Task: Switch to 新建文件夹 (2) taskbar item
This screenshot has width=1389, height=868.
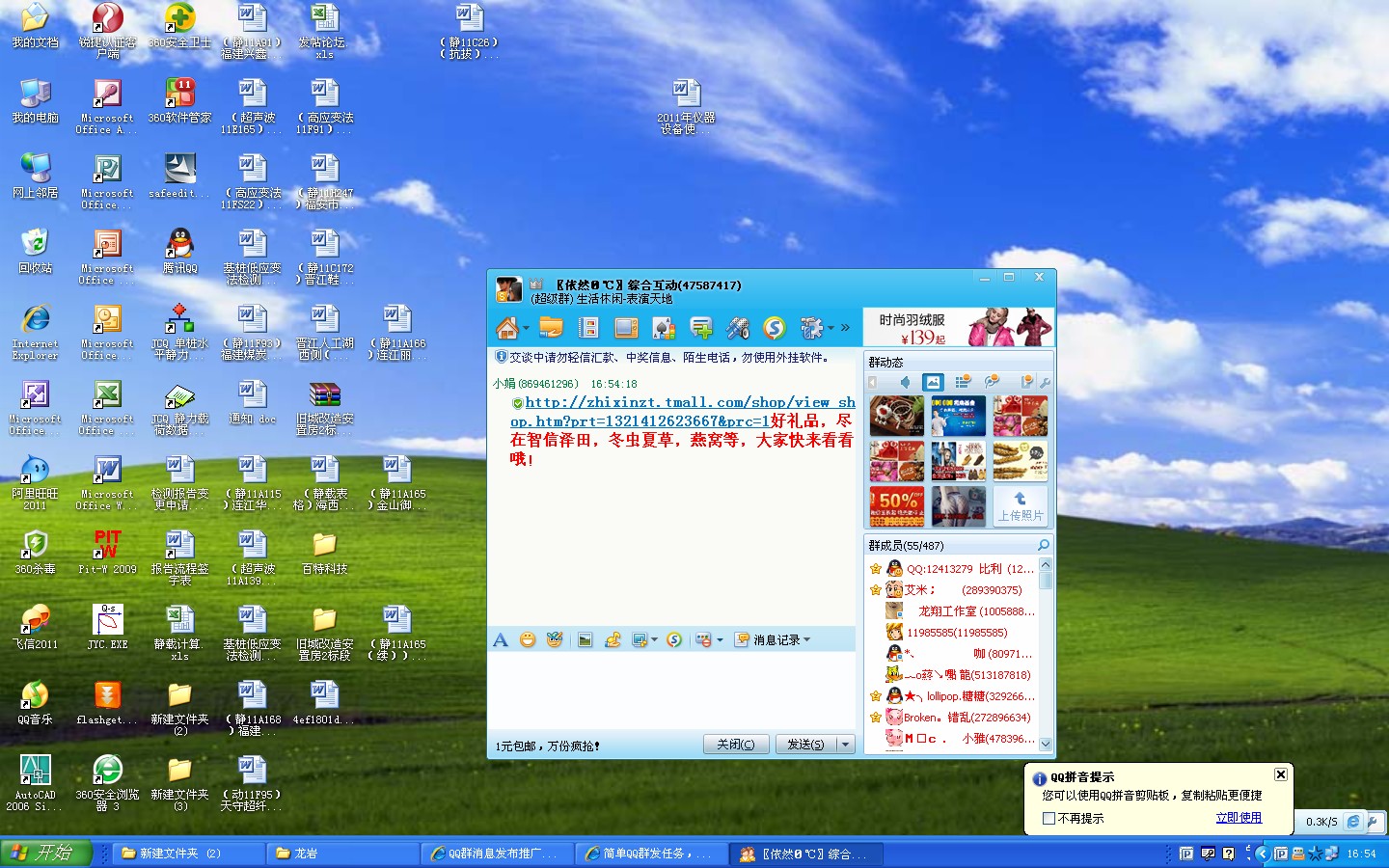Action: [188, 854]
